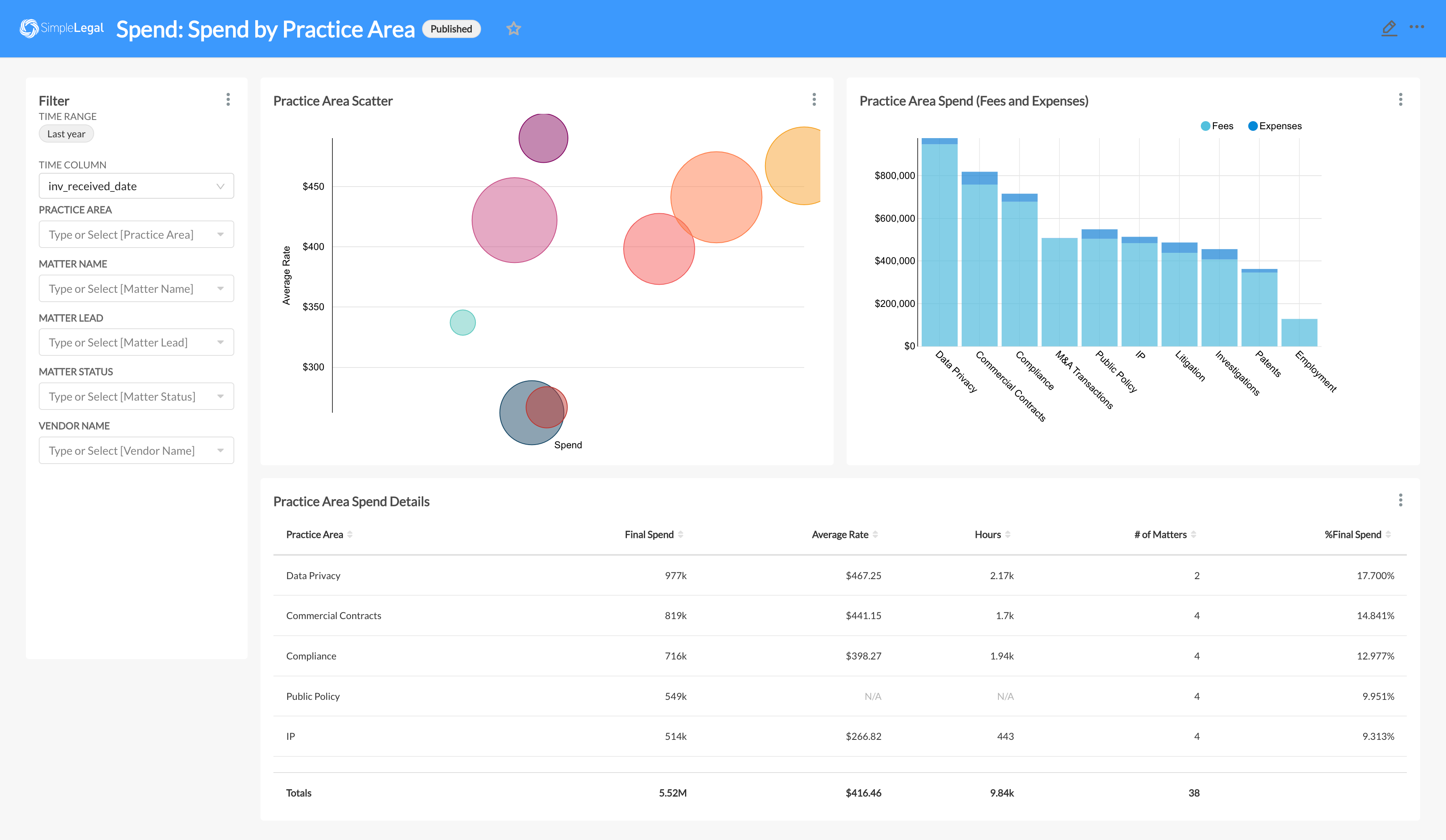Screen dimensions: 1446x840
Task: Open the Matter Status filter dropdown
Action: click(x=136, y=396)
